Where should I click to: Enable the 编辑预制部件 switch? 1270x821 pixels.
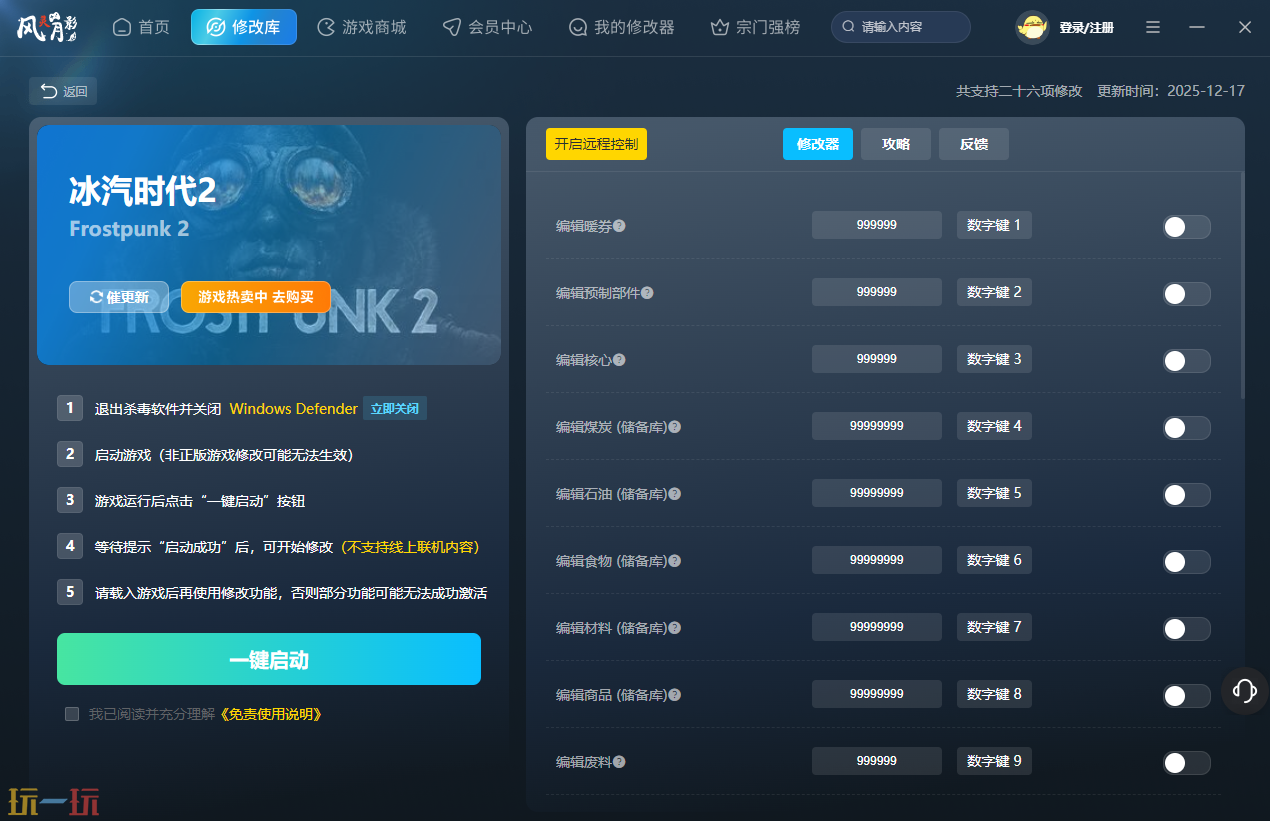click(x=1186, y=294)
